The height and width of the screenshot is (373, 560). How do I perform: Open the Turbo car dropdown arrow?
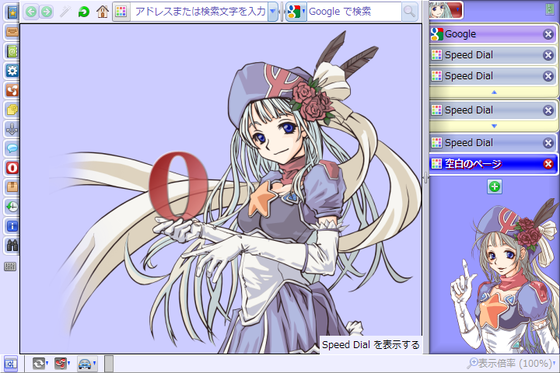pos(95,363)
